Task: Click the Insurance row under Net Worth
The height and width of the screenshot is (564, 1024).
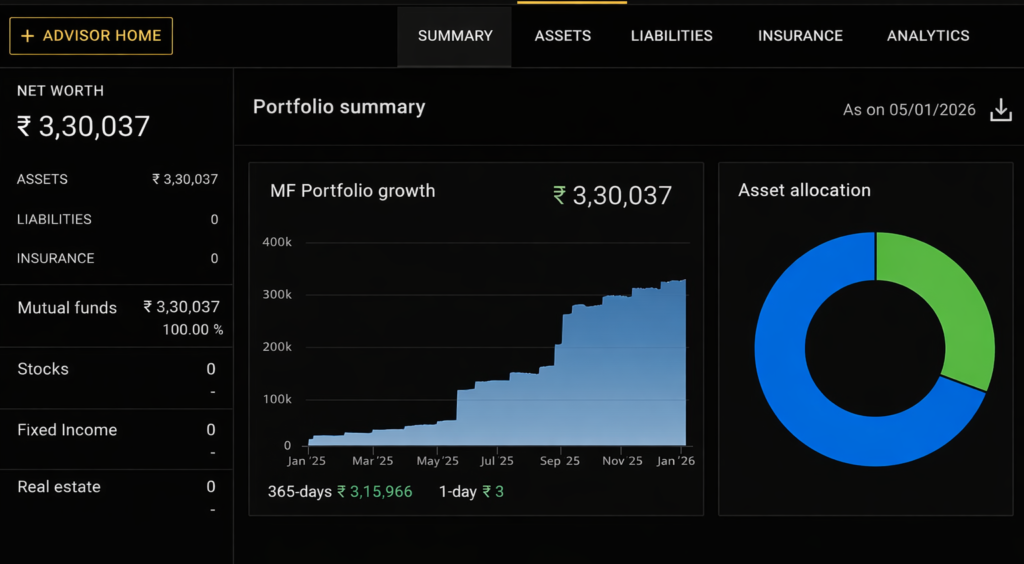Action: pyautogui.click(x=116, y=258)
